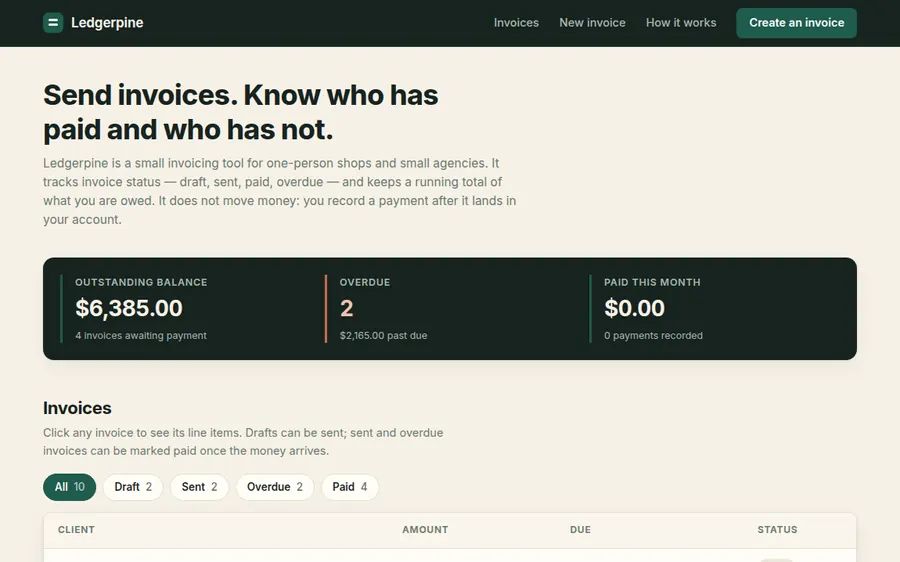Click the PAID THIS MONTH label
Image resolution: width=900 pixels, height=562 pixels.
(x=652, y=282)
